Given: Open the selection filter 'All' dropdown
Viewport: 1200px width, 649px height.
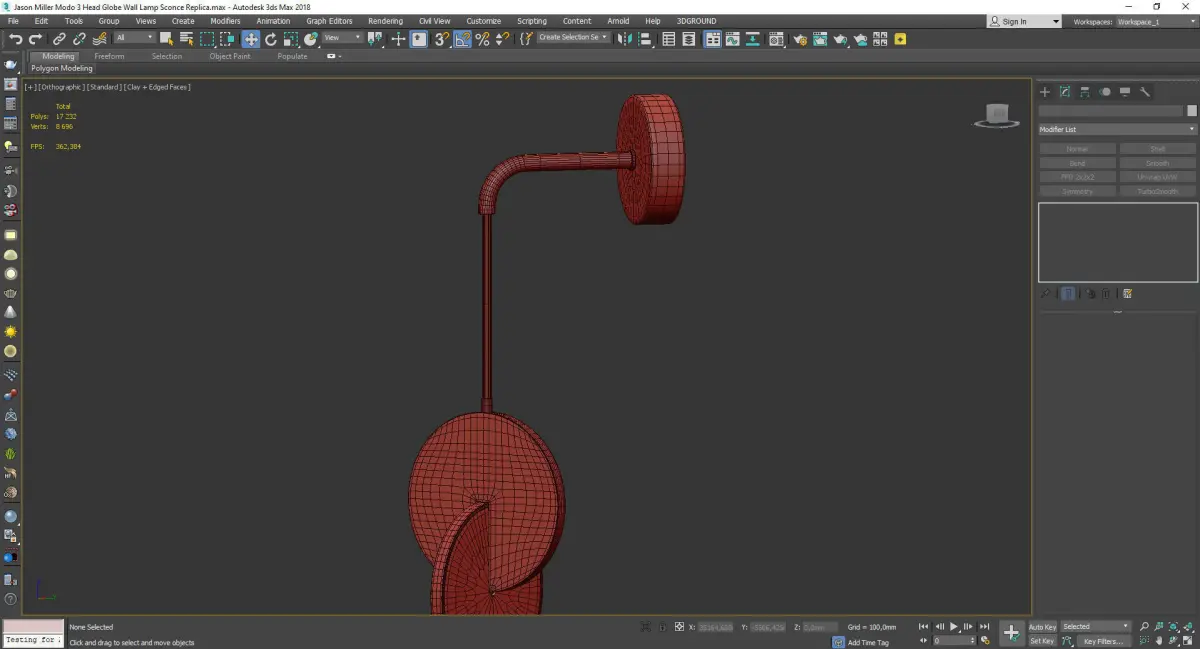Looking at the screenshot, I should pos(134,38).
